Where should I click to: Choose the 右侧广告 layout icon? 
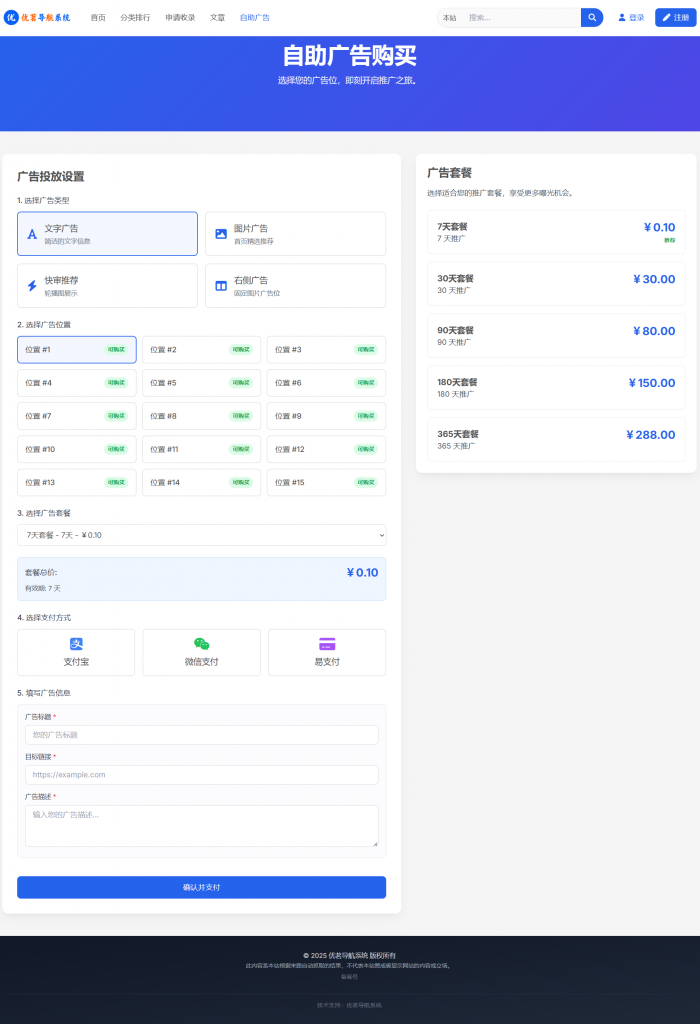click(x=221, y=286)
